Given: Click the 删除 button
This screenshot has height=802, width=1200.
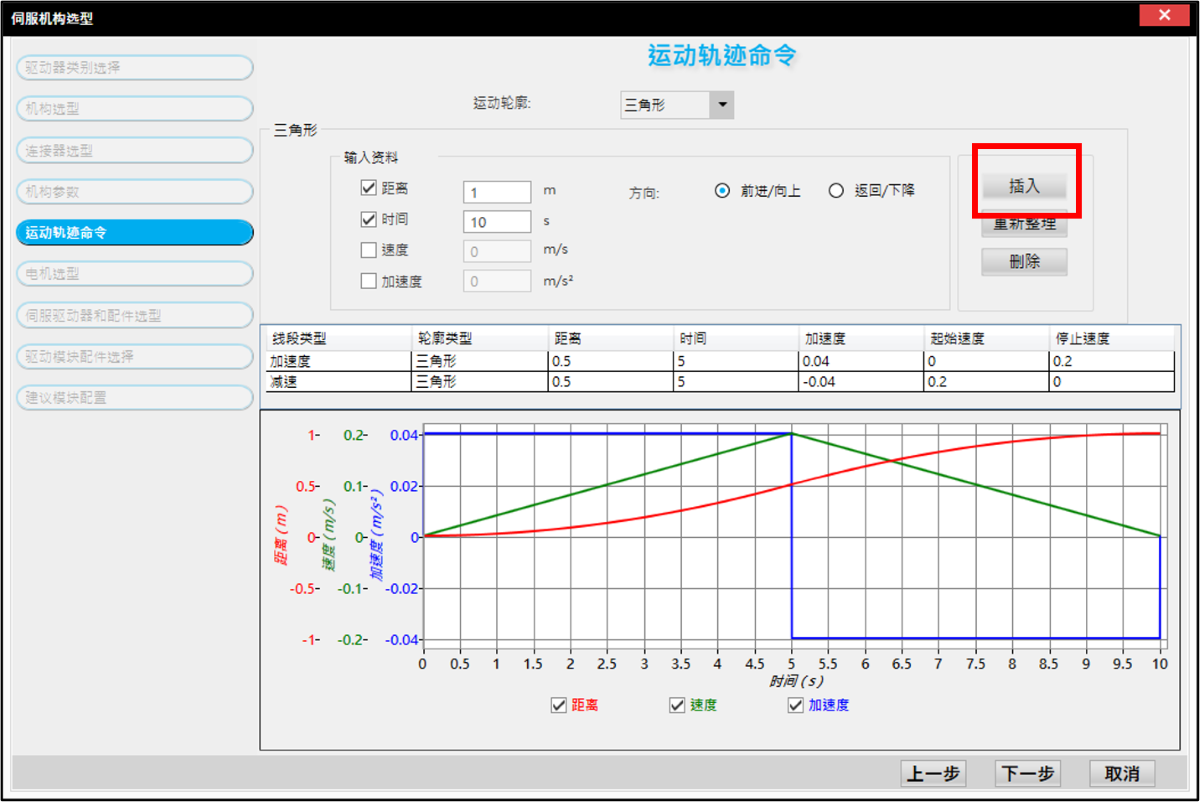Looking at the screenshot, I should point(1024,262).
